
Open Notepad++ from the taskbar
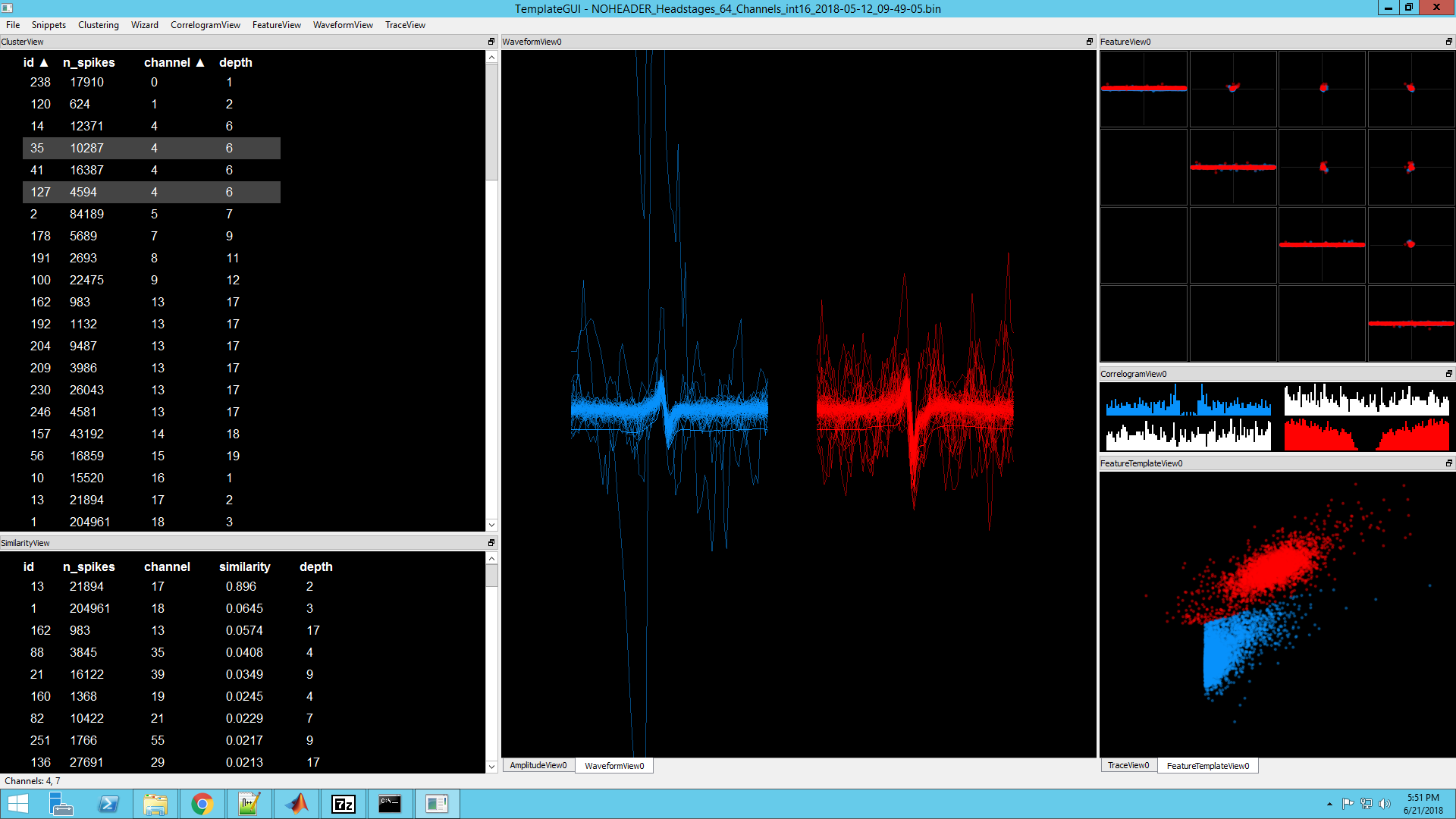pos(249,804)
